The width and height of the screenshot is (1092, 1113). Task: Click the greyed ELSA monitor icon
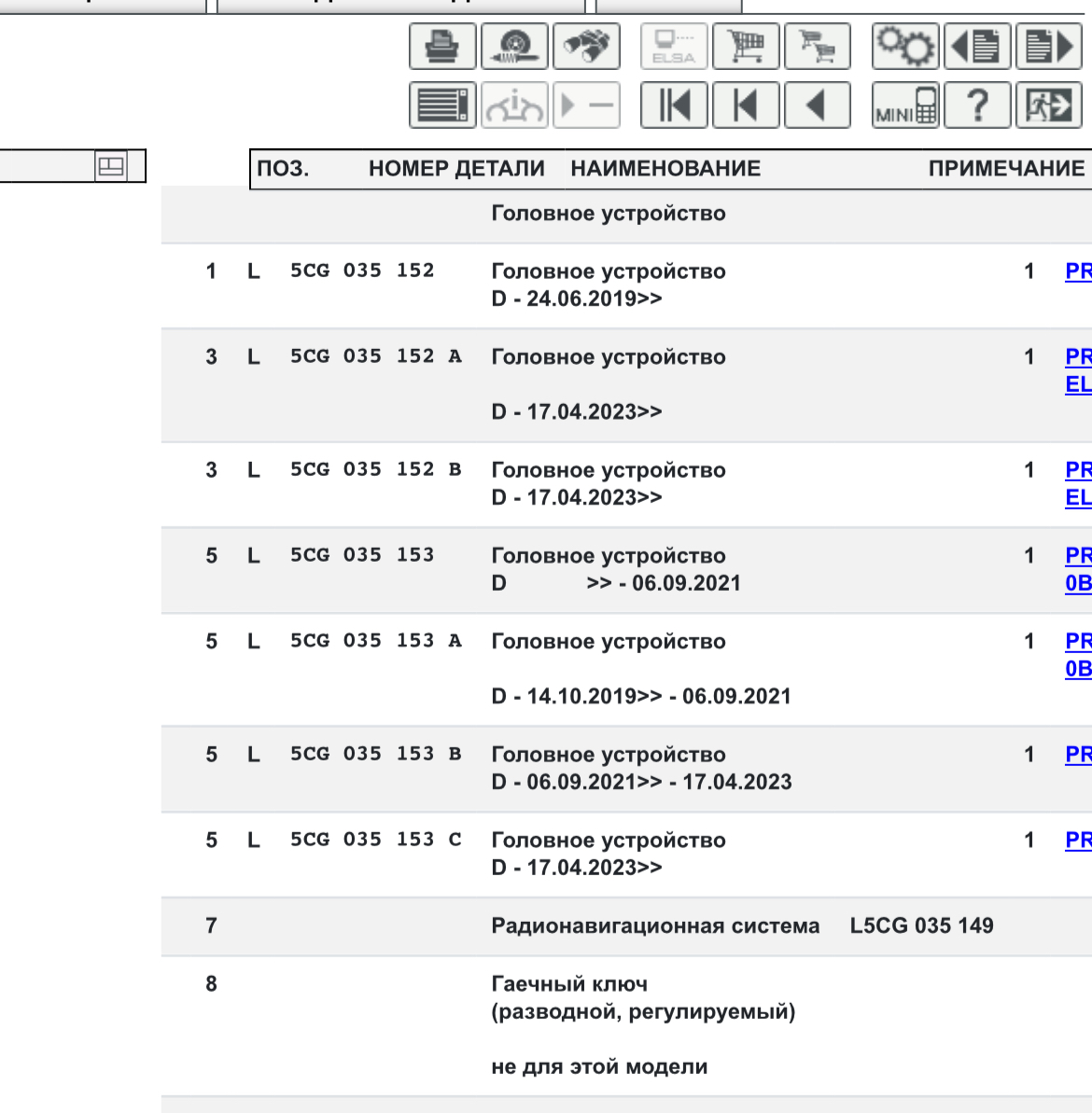tap(674, 46)
